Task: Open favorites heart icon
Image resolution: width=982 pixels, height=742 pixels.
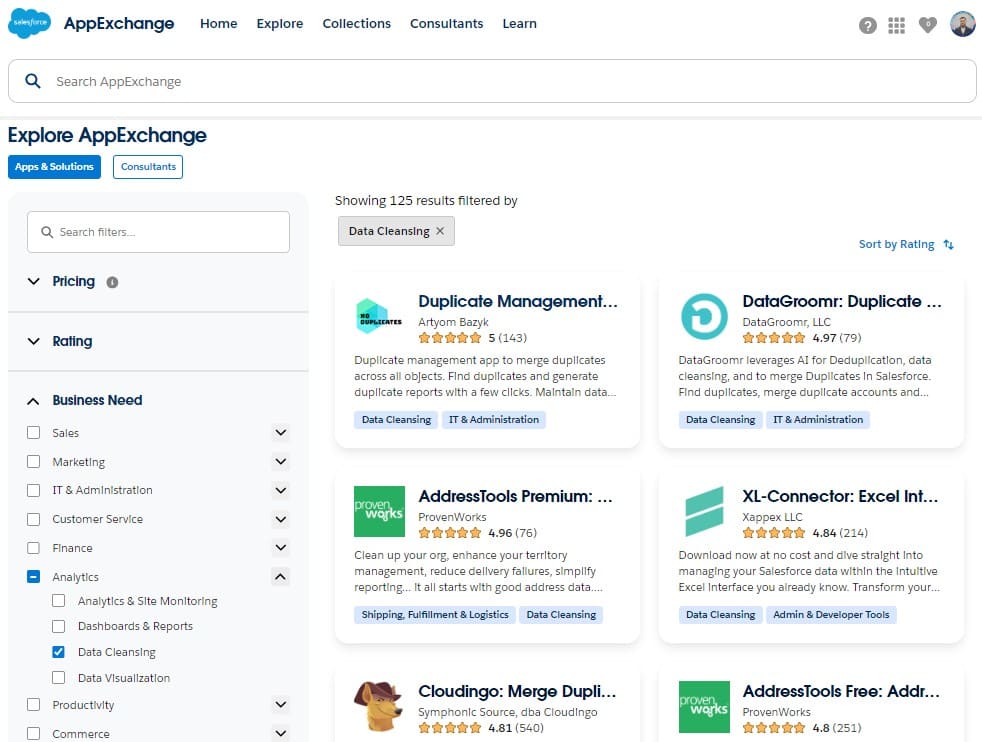Action: 928,25
